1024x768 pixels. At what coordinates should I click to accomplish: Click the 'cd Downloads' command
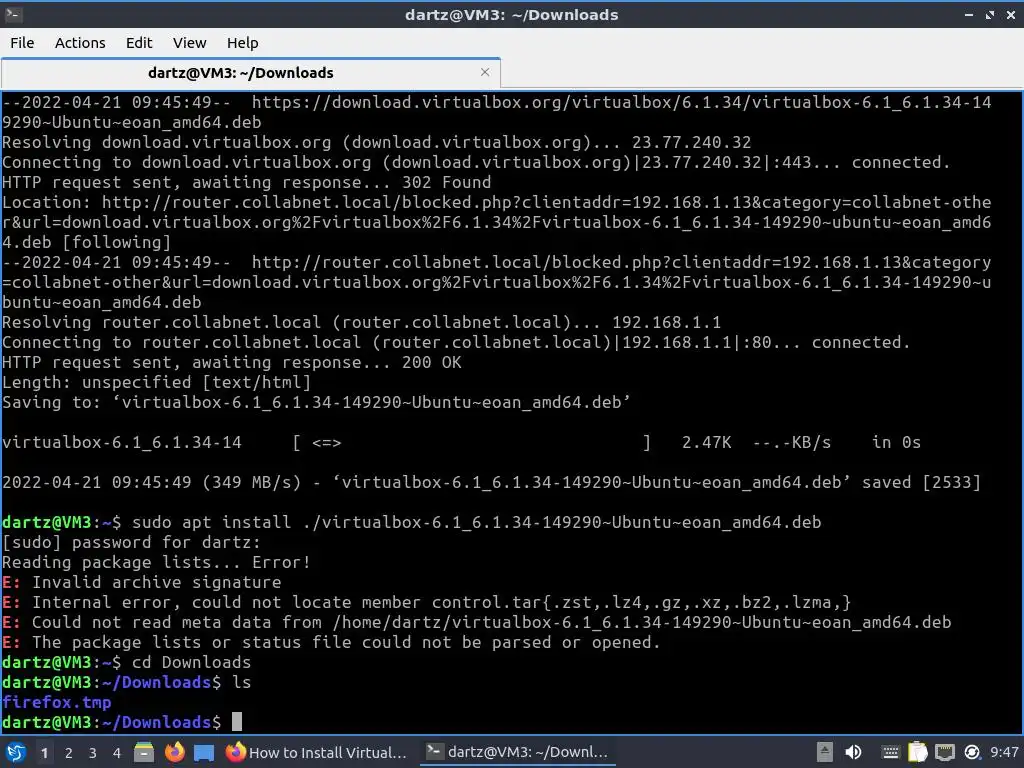191,662
